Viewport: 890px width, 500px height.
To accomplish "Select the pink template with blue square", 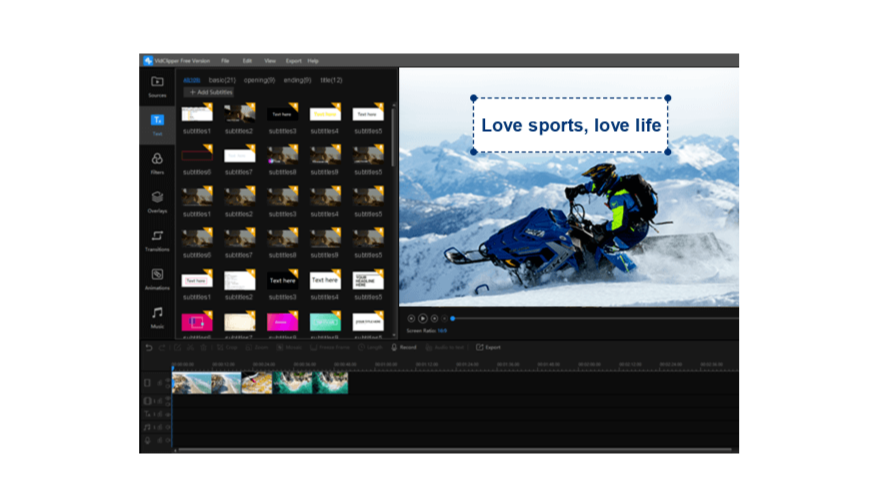I will [197, 322].
